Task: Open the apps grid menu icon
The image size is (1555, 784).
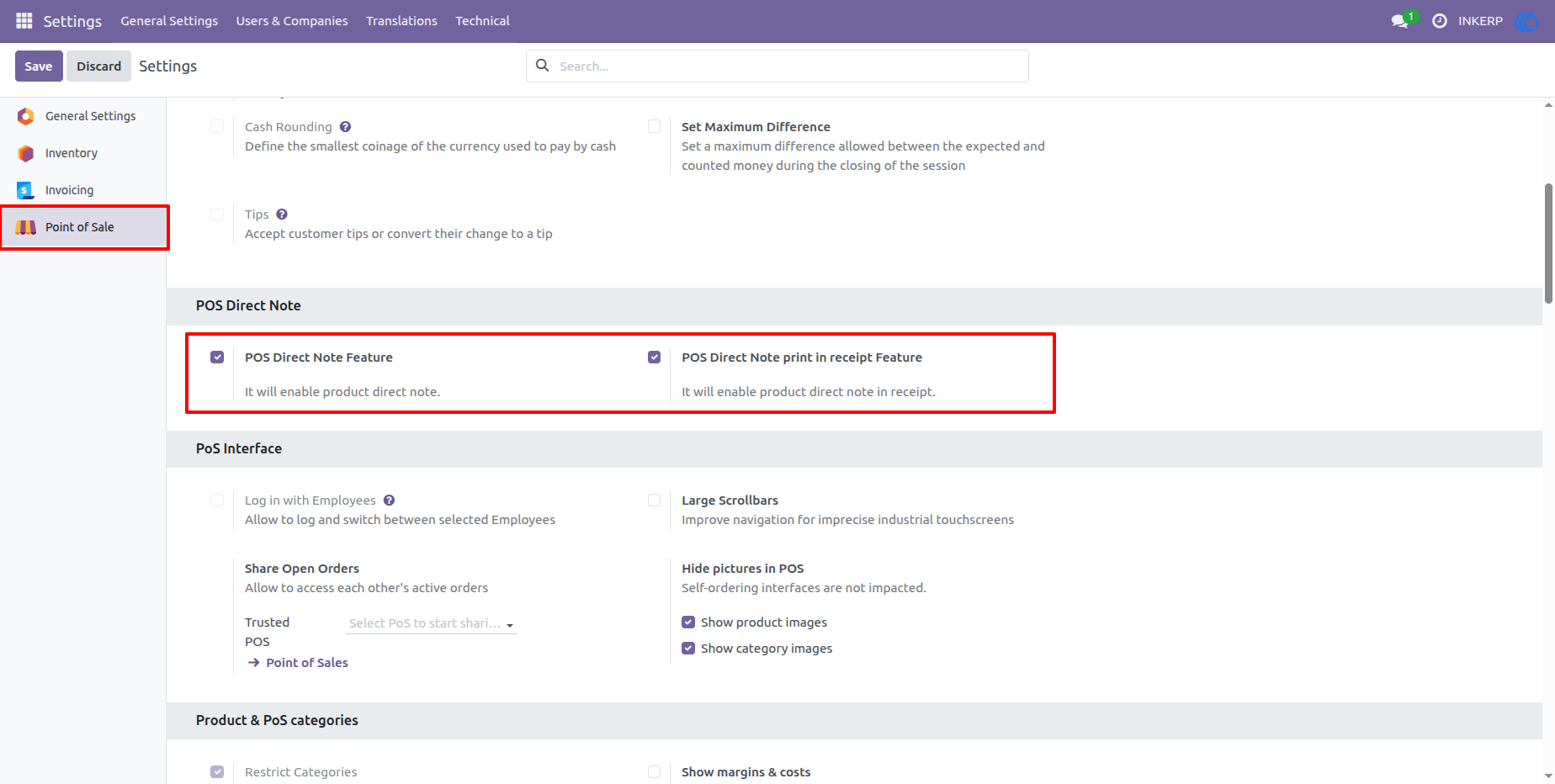Action: point(24,20)
